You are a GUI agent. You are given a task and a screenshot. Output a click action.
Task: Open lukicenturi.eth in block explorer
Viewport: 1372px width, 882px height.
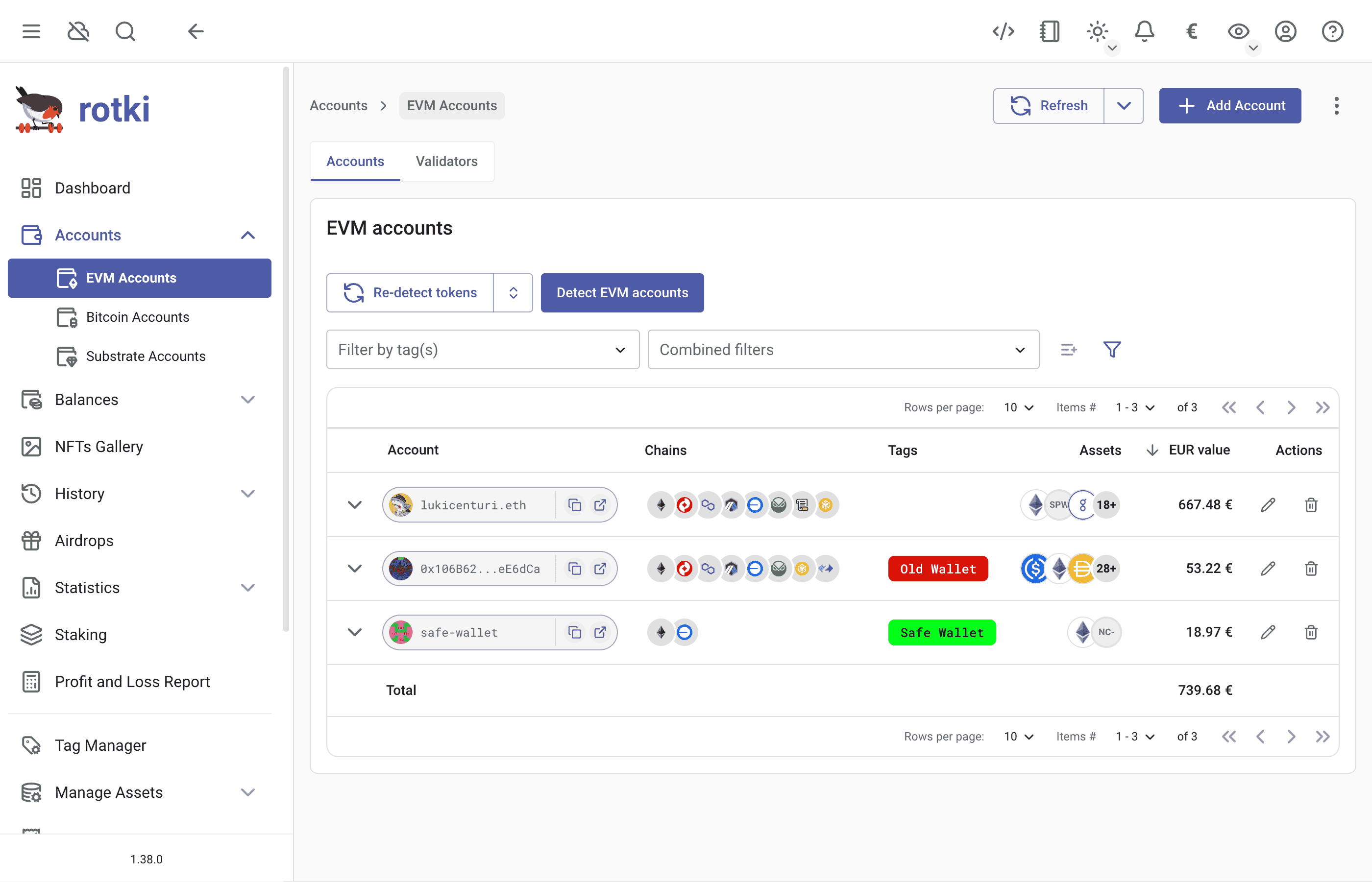600,504
